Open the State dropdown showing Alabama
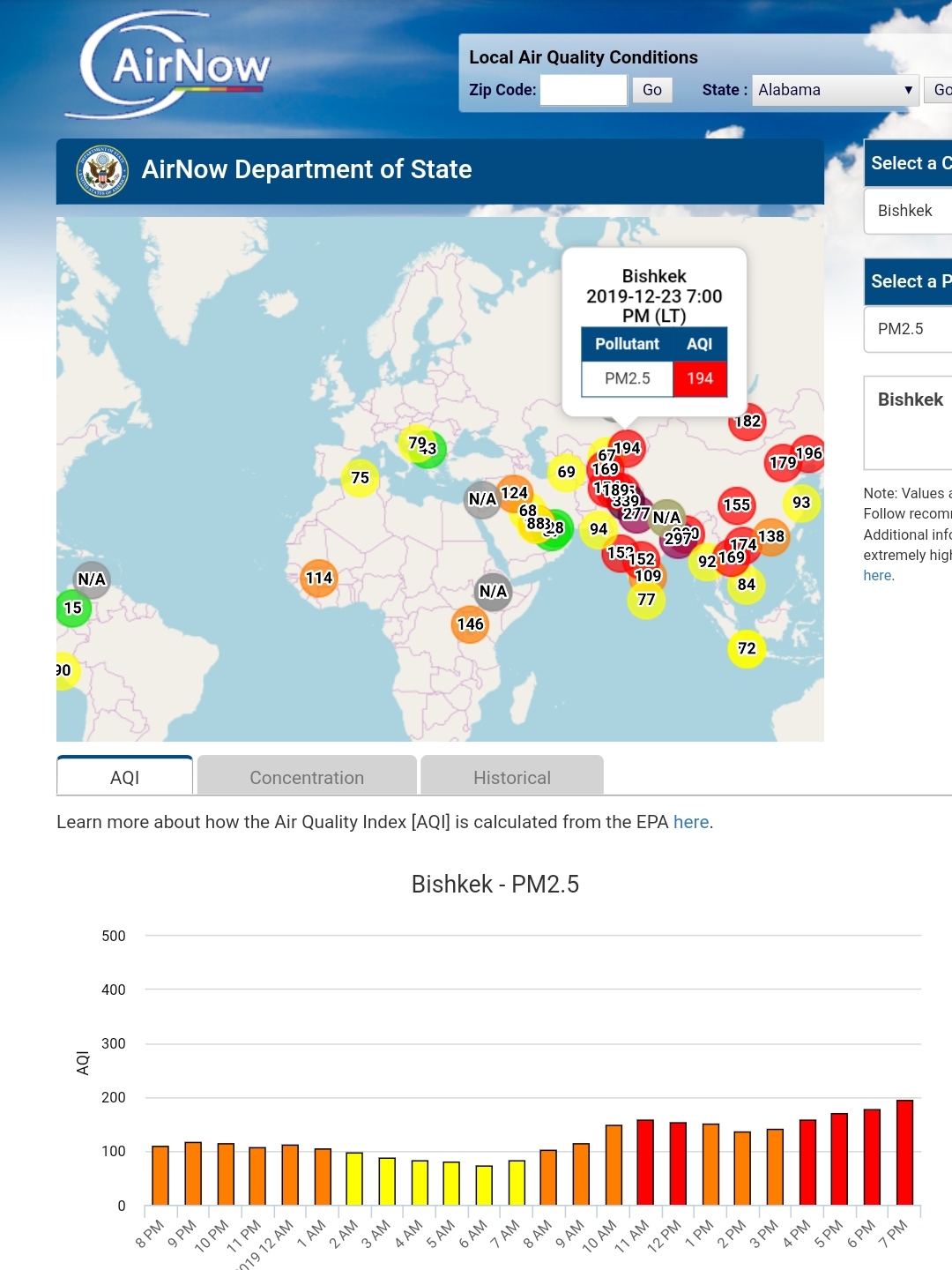The width and height of the screenshot is (952, 1270). [x=835, y=90]
